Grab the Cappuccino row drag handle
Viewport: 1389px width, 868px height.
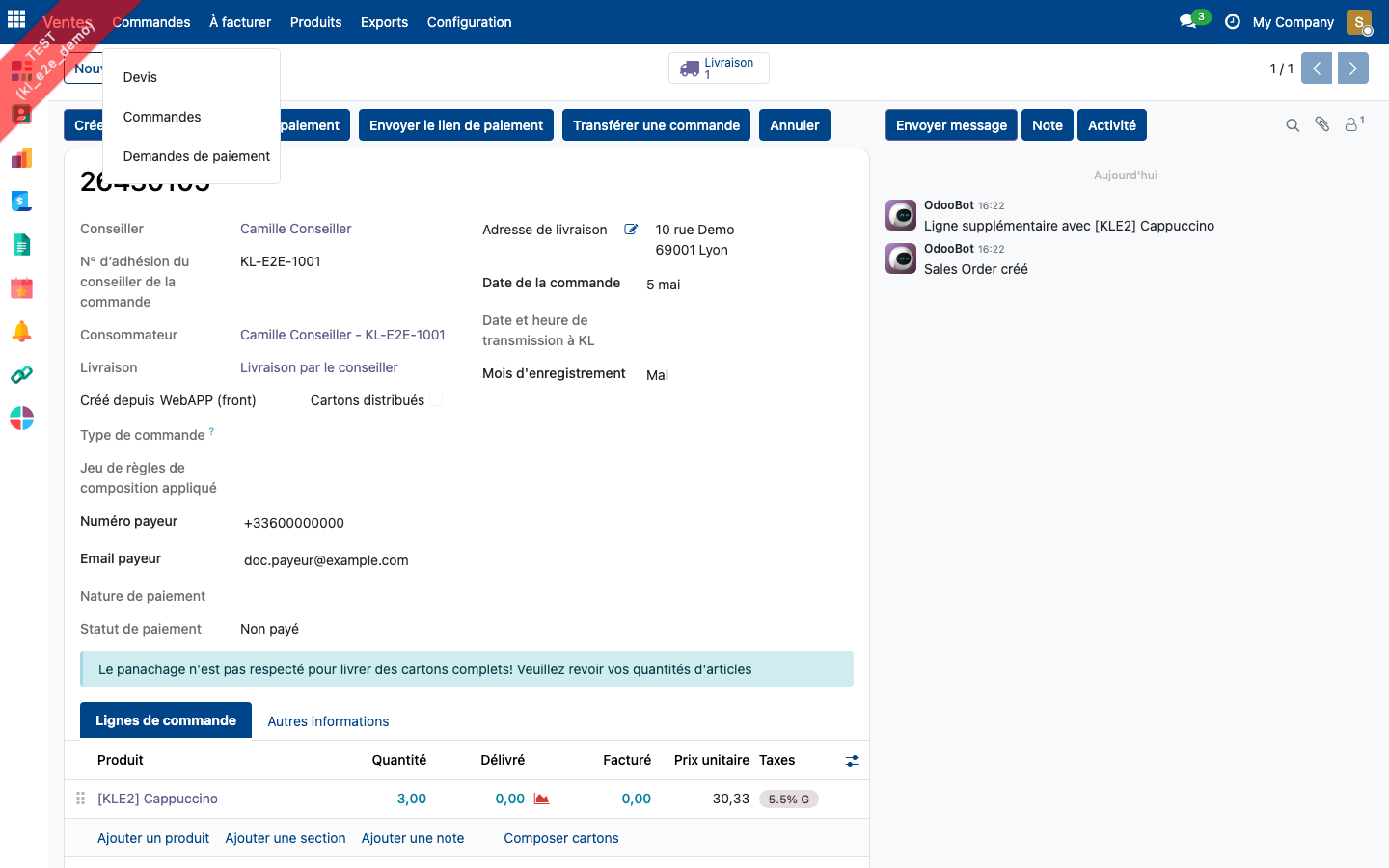(81, 799)
